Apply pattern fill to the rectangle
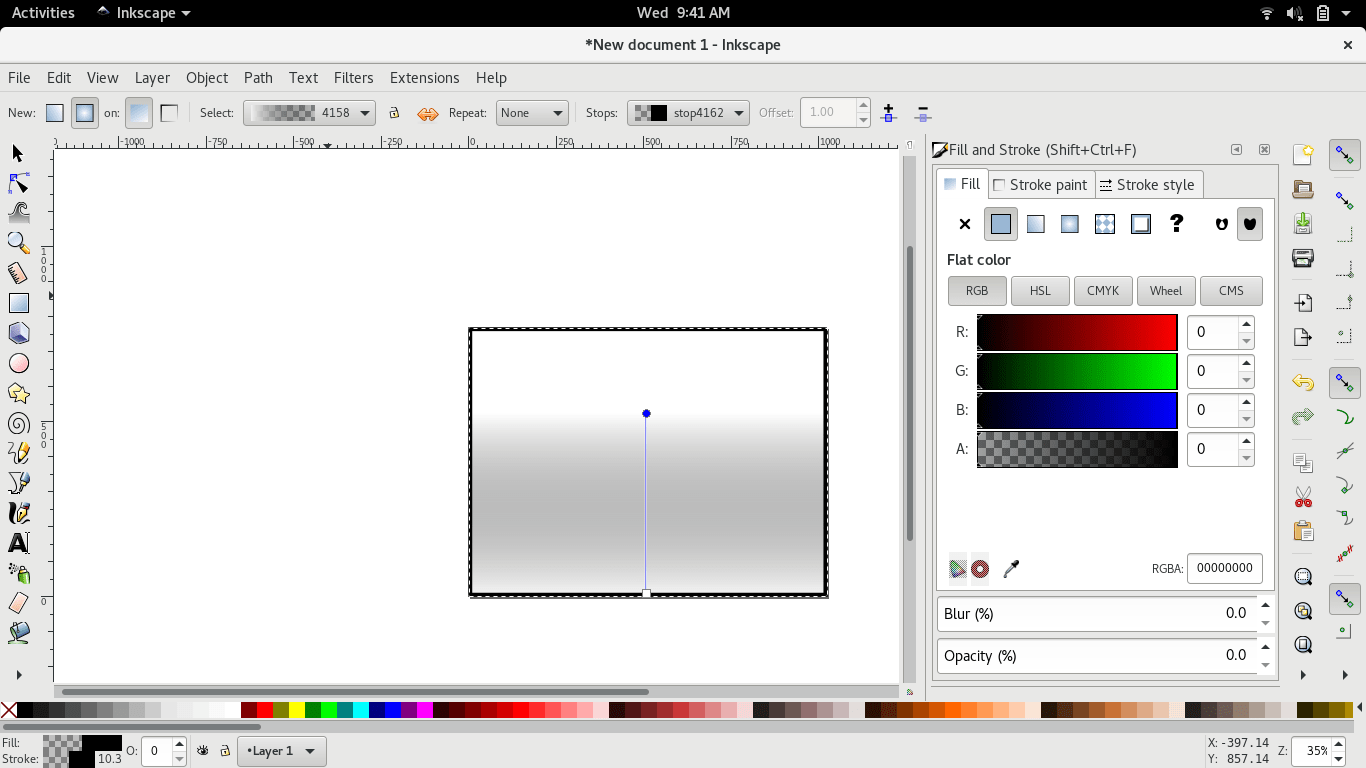Screen dimensions: 1366x768 (x=1104, y=224)
